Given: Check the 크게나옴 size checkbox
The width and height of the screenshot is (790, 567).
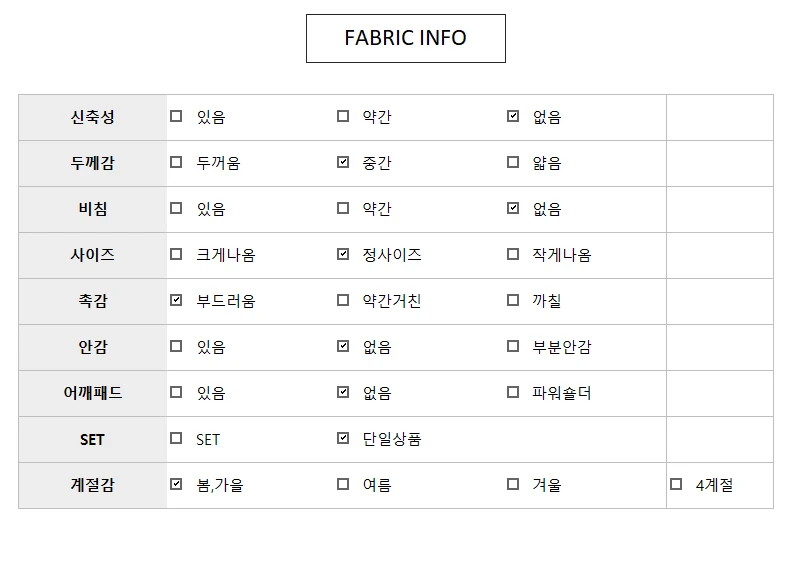Looking at the screenshot, I should [x=176, y=254].
